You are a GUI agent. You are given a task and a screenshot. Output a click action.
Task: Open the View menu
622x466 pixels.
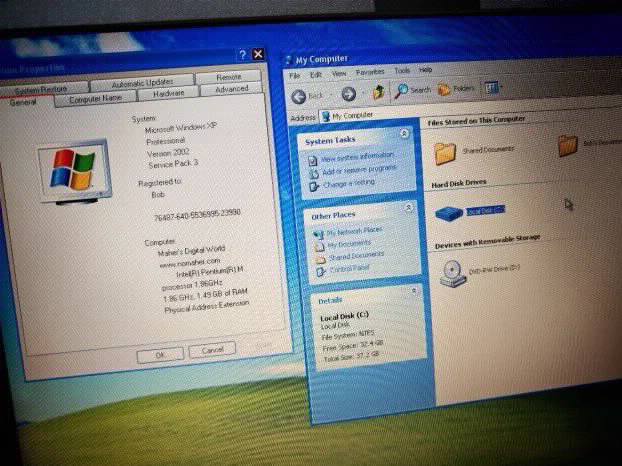tap(339, 74)
